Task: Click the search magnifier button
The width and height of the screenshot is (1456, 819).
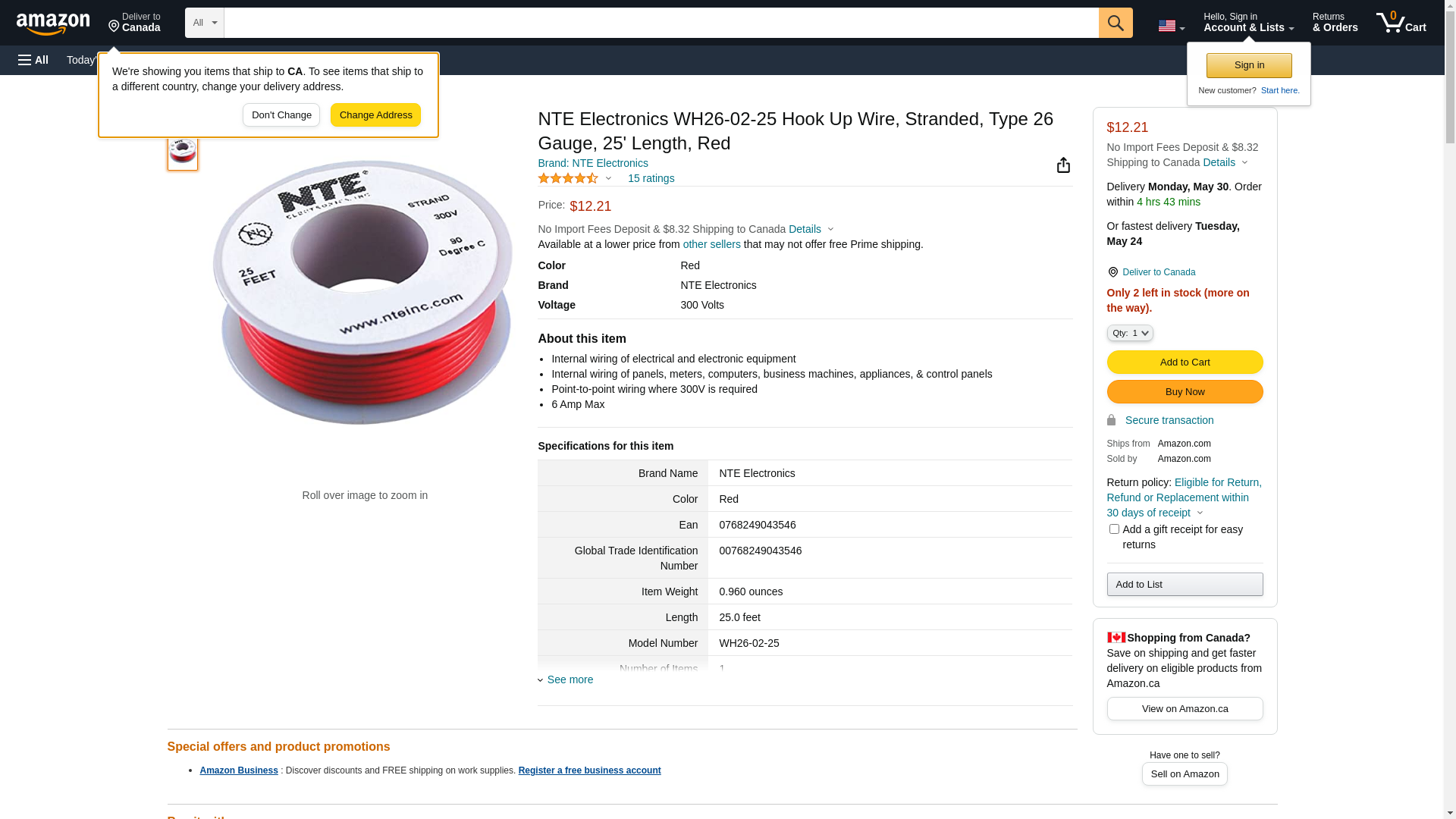Action: [1116, 23]
